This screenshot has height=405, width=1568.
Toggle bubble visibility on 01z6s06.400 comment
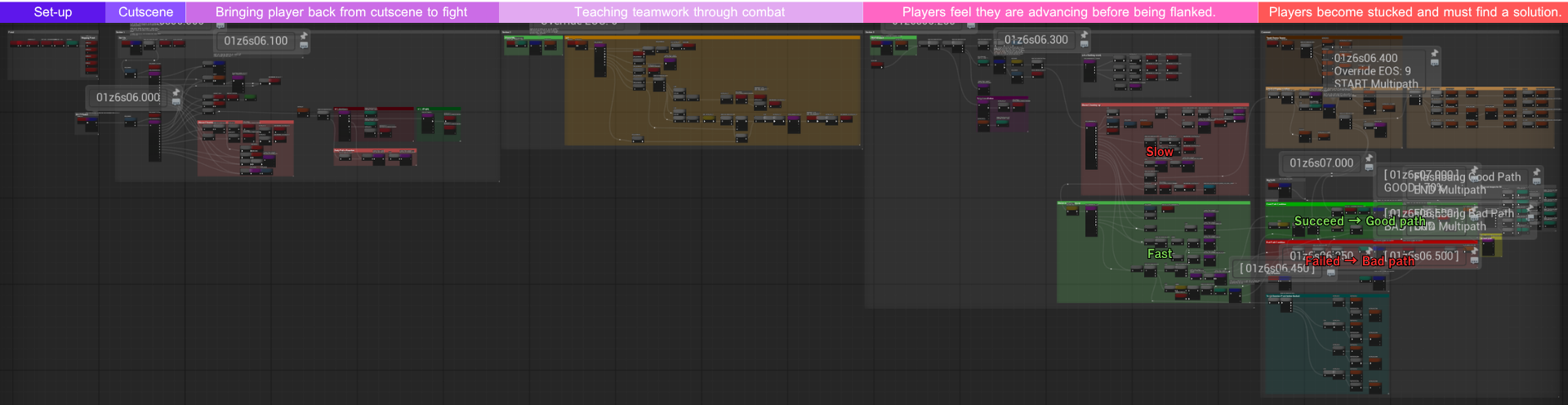(1435, 63)
